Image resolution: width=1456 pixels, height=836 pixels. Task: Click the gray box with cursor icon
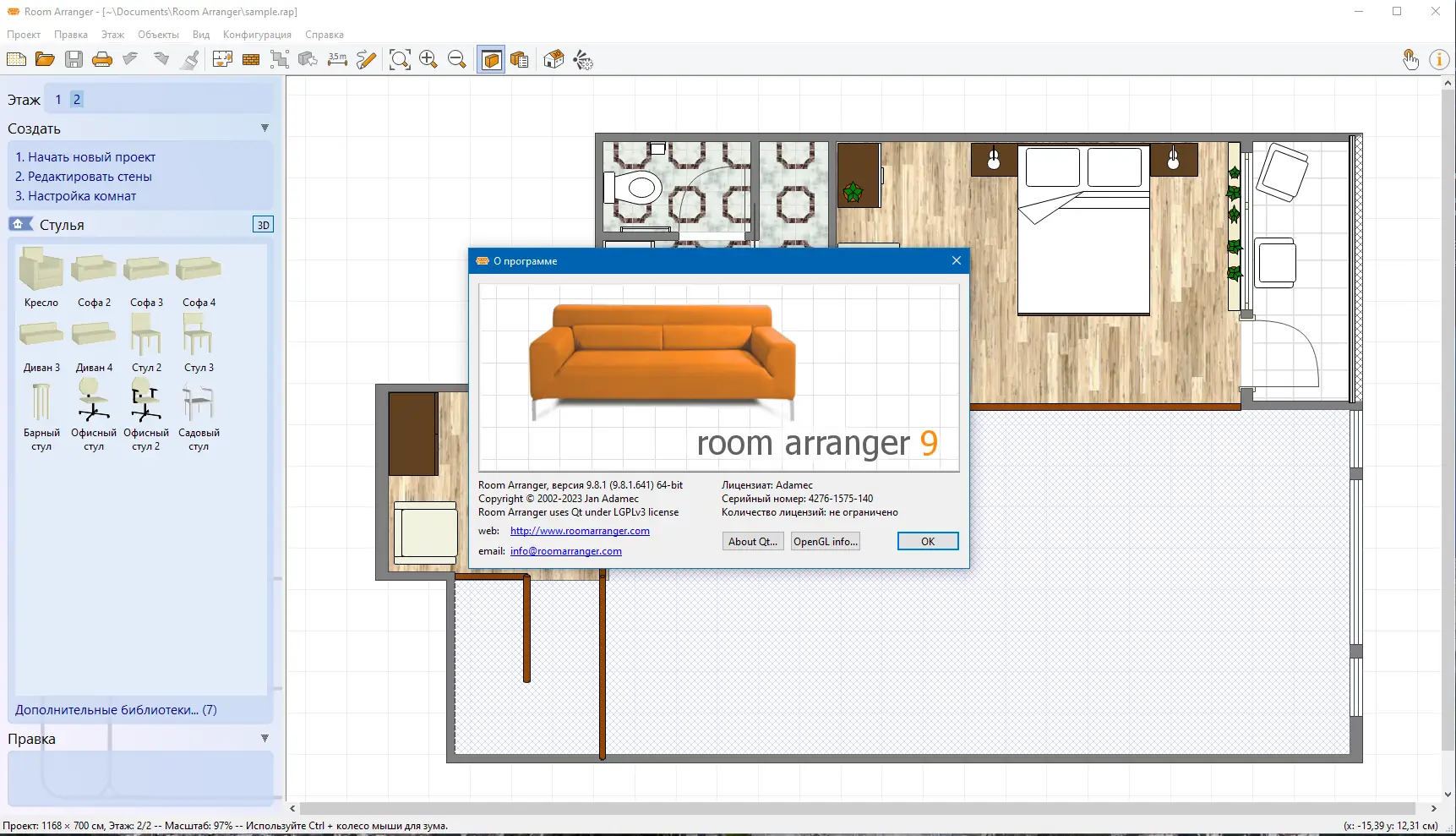pyautogui.click(x=308, y=59)
